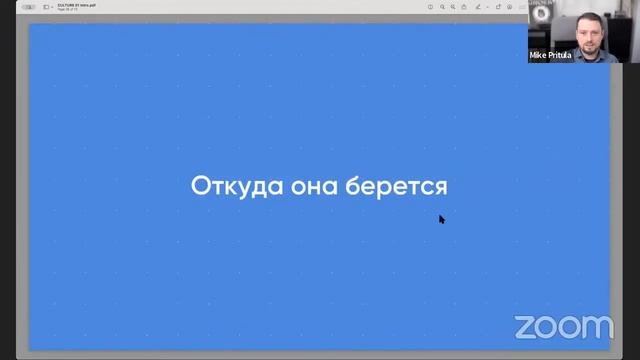The width and height of the screenshot is (640, 360).
Task: Rotate the page with the rotate icon
Action: coord(498,7)
